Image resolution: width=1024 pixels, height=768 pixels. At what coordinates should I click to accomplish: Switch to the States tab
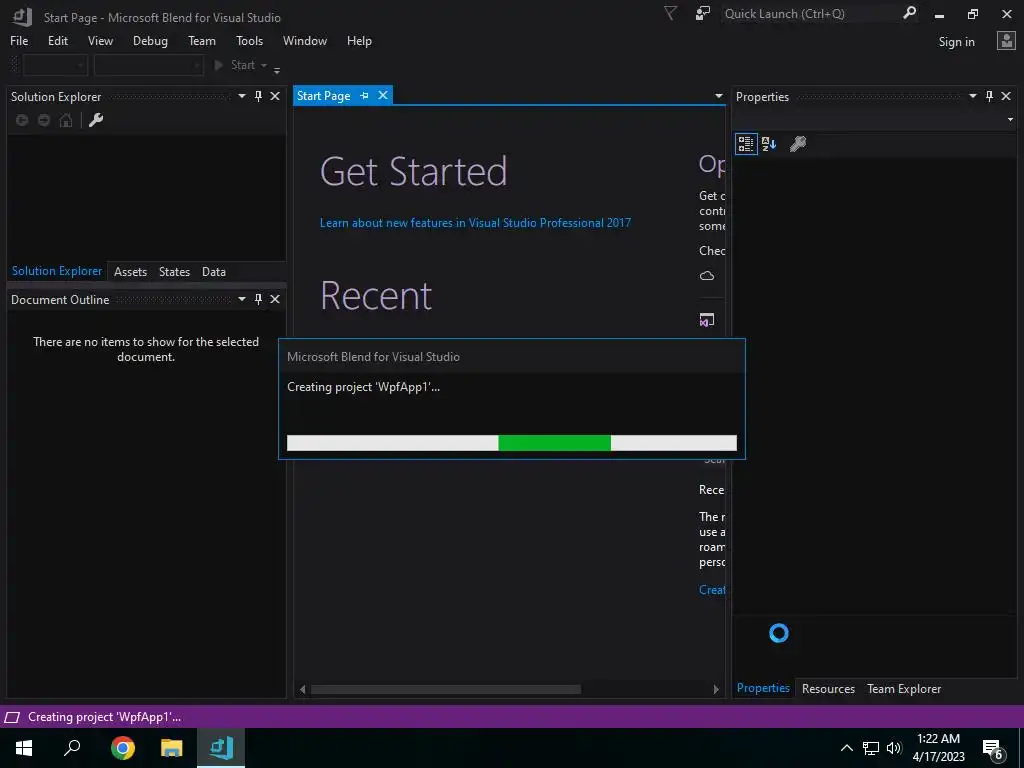pos(174,272)
